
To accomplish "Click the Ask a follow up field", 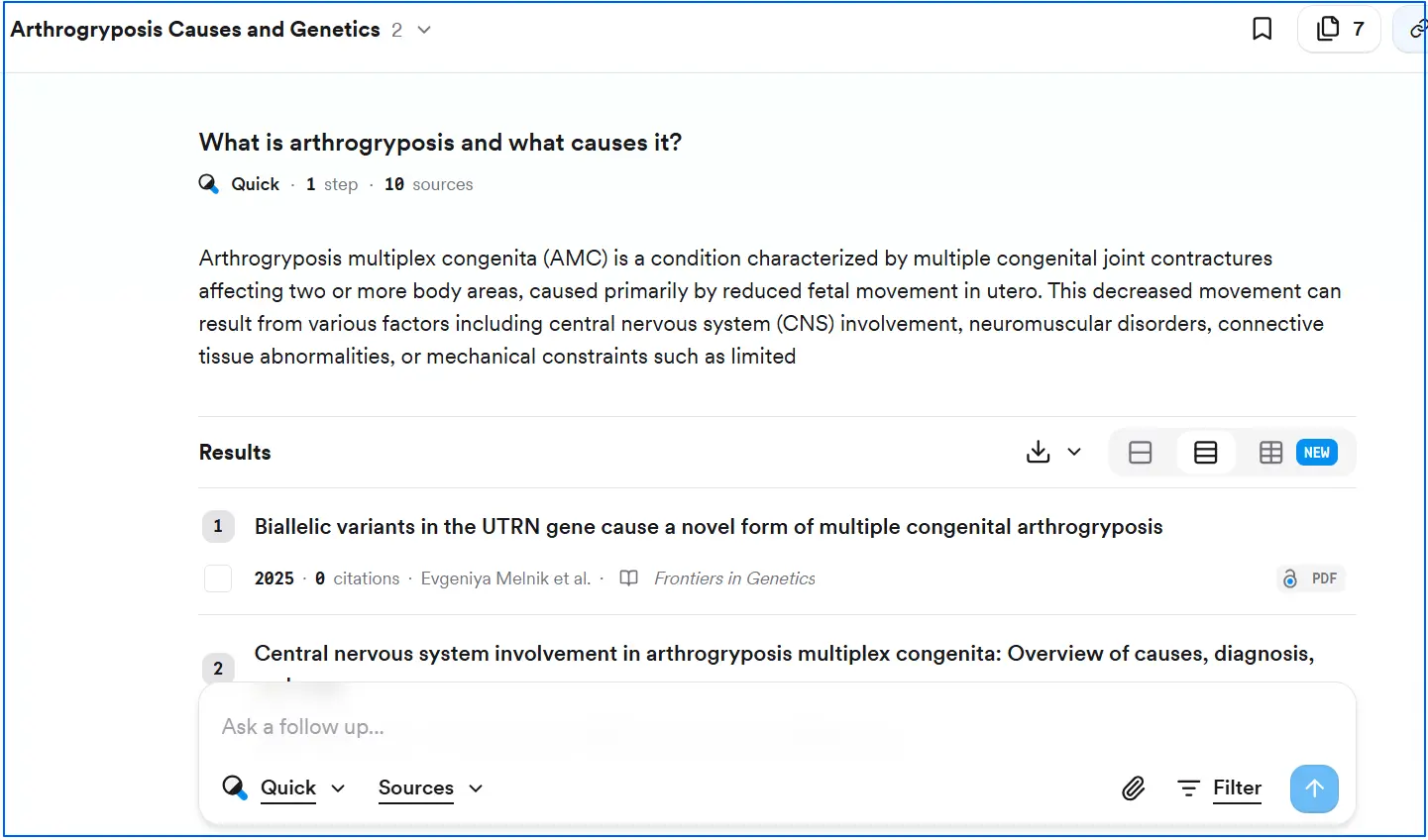I will (777, 727).
